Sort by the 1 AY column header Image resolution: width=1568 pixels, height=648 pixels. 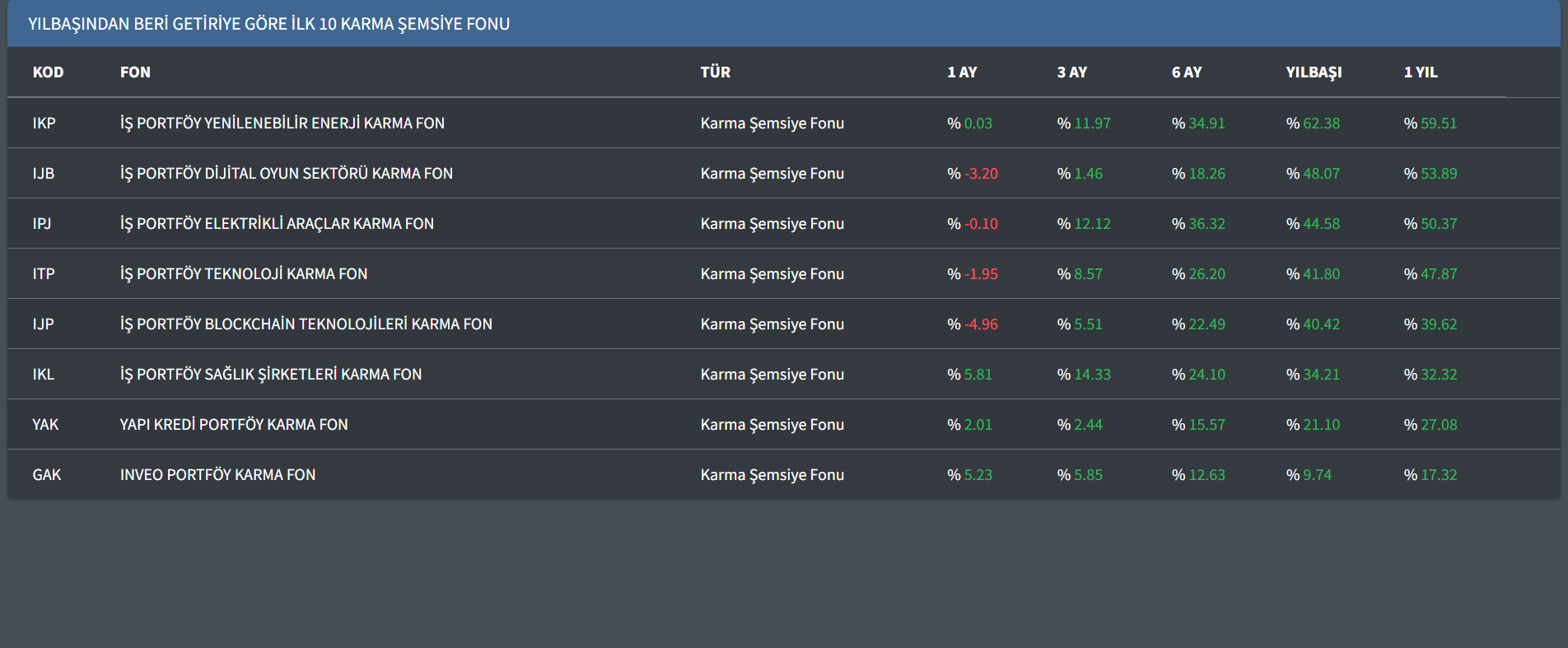tap(961, 72)
